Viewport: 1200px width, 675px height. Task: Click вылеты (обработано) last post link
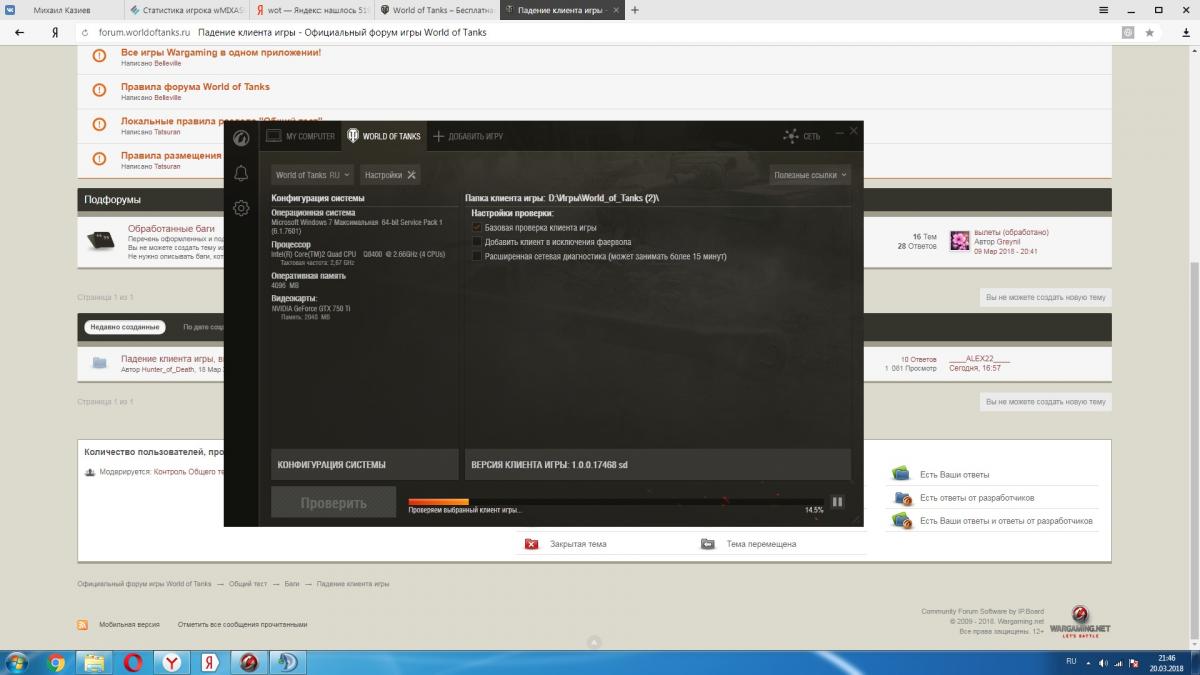click(1011, 232)
